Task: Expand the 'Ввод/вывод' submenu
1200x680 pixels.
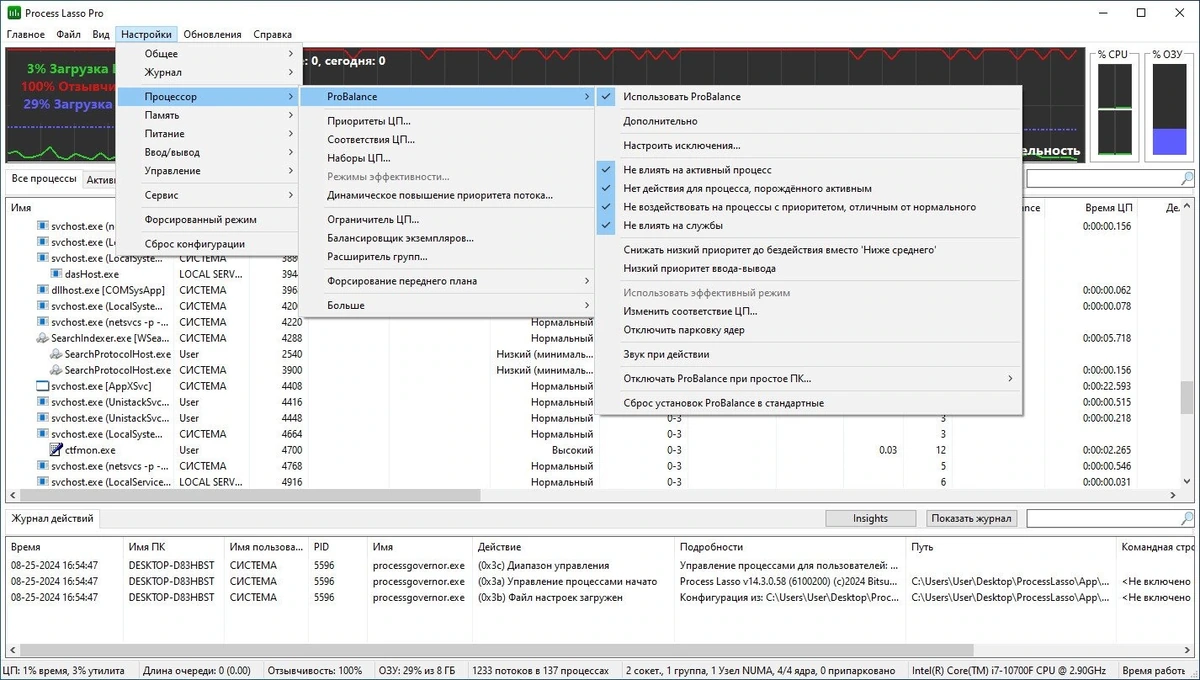Action: (x=209, y=152)
